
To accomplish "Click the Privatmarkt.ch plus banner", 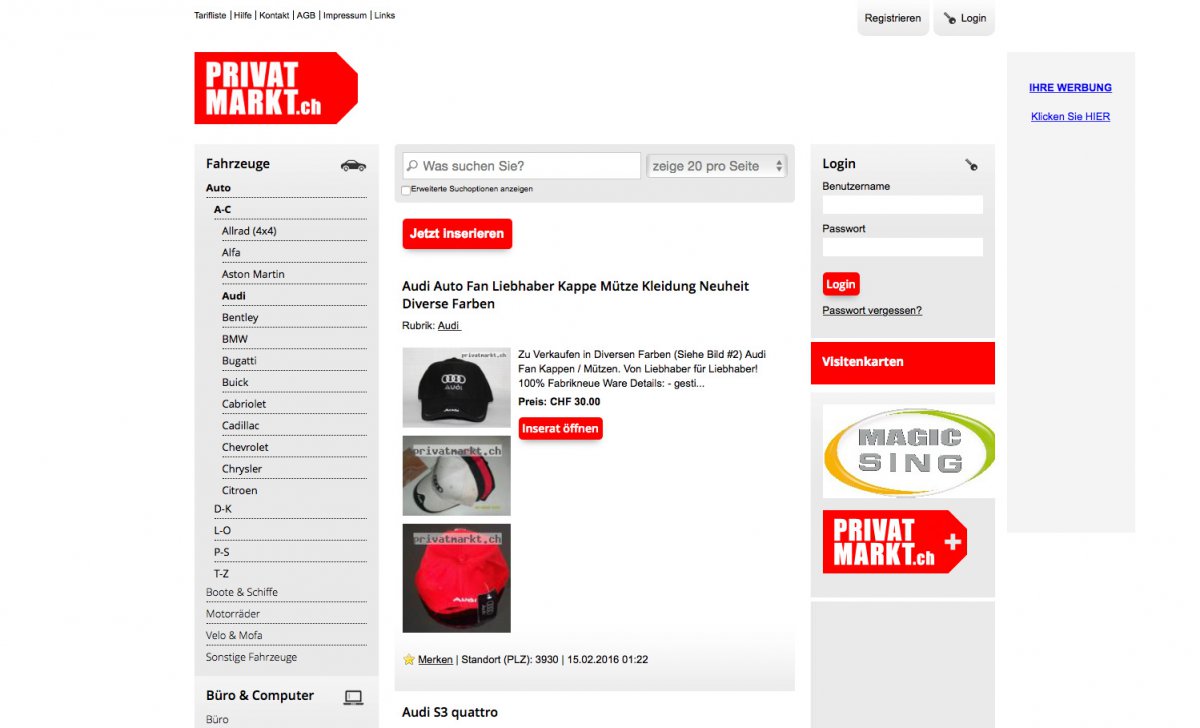I will tap(895, 542).
